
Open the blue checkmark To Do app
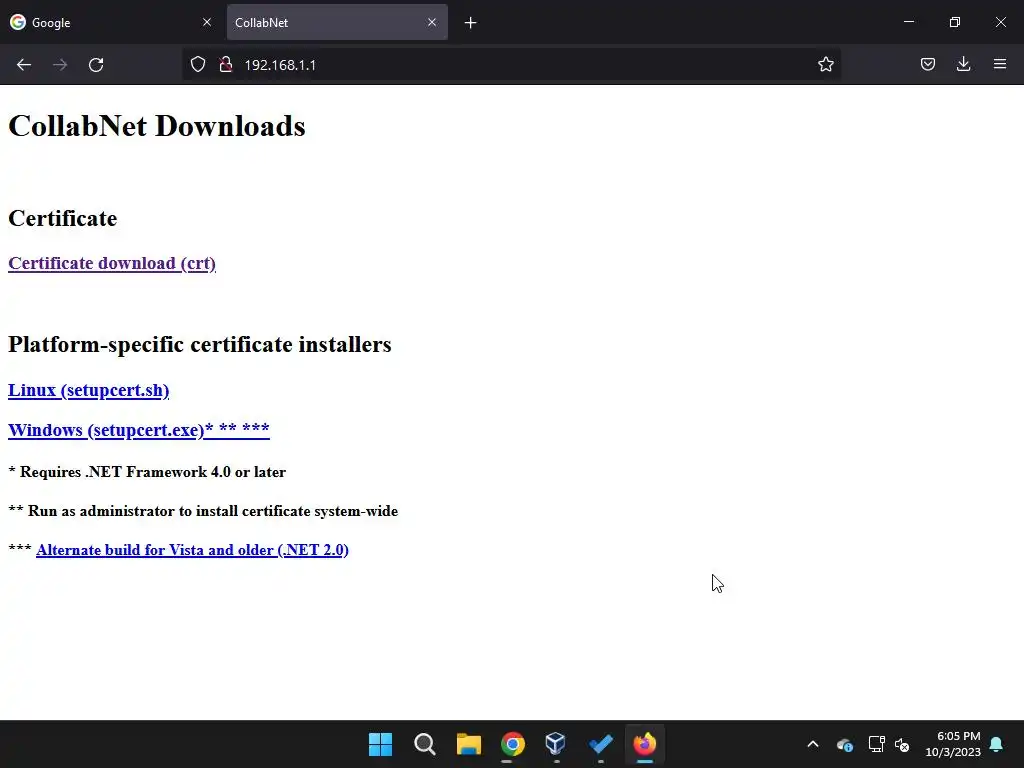pyautogui.click(x=600, y=744)
